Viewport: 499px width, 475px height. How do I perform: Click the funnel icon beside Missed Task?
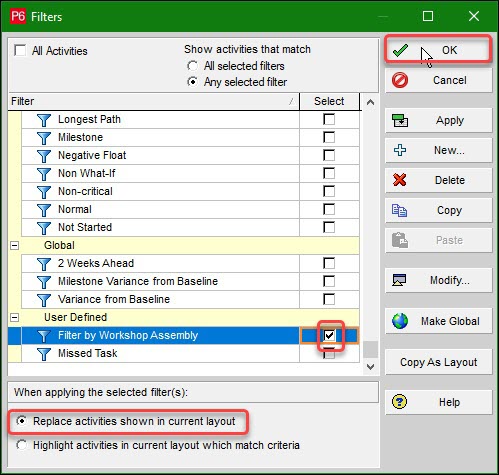(x=44, y=354)
